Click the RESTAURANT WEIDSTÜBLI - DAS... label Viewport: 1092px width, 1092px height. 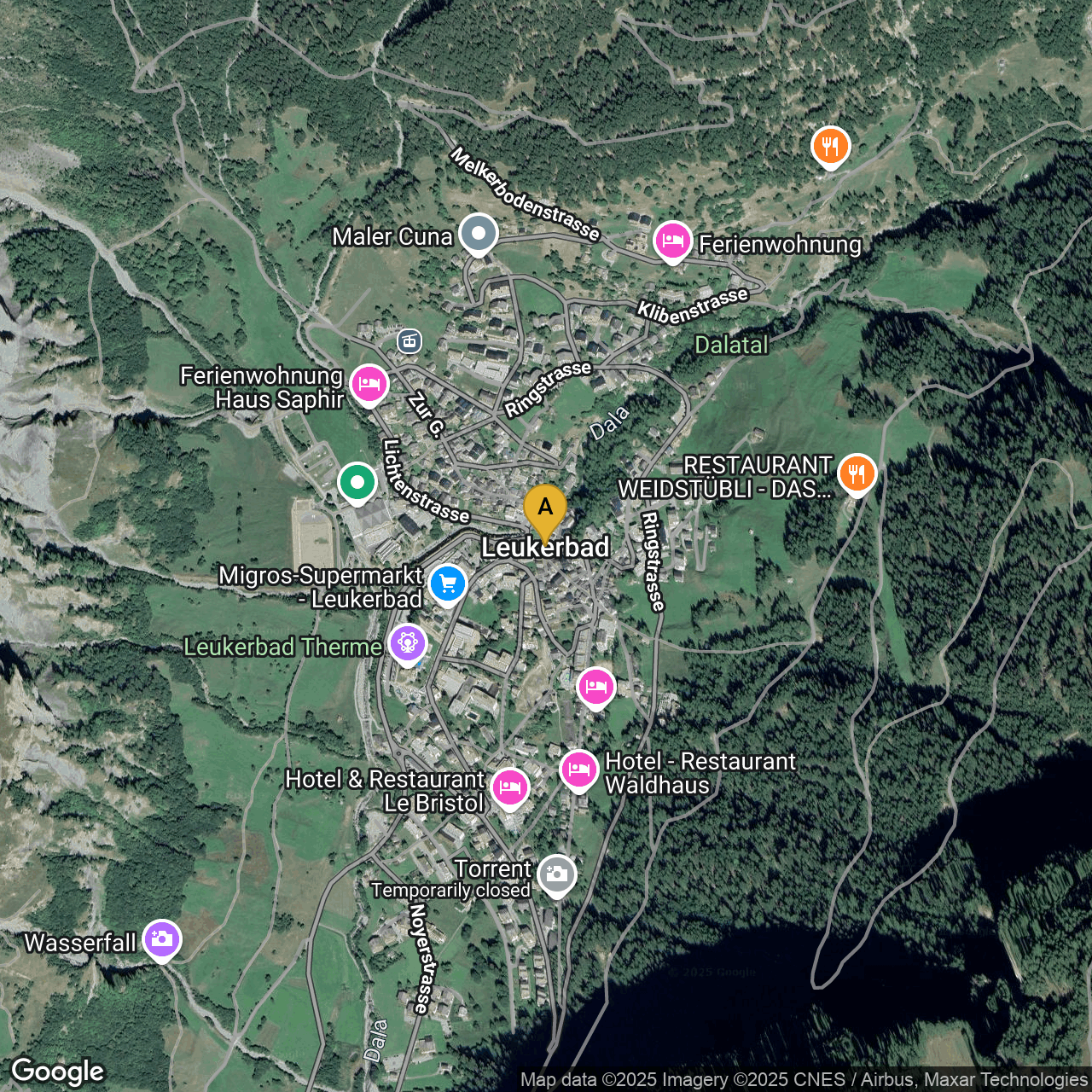pos(725,477)
